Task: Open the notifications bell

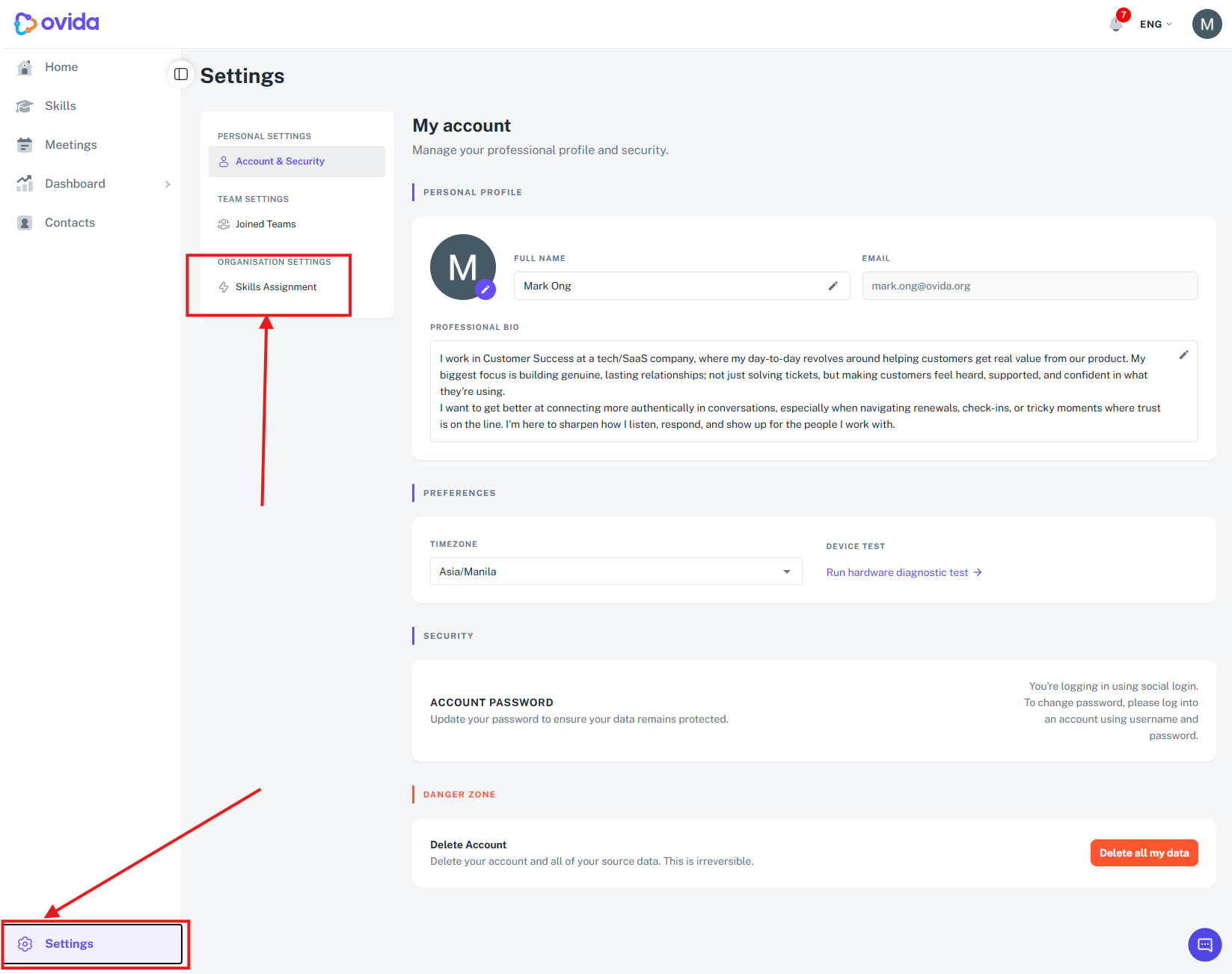Action: [1116, 24]
